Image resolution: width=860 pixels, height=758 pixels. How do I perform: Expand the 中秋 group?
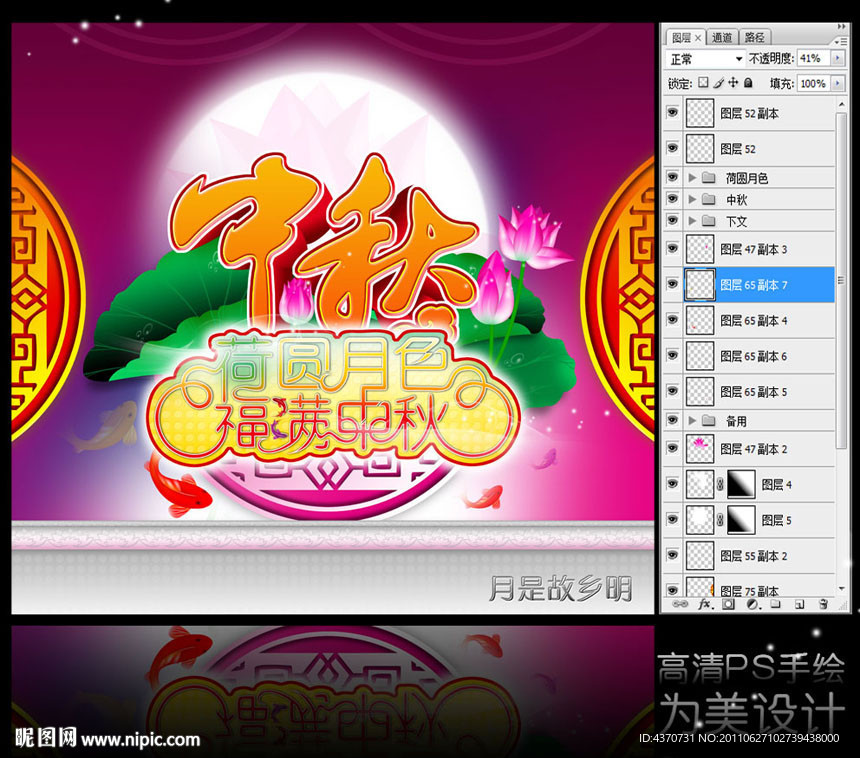point(692,199)
